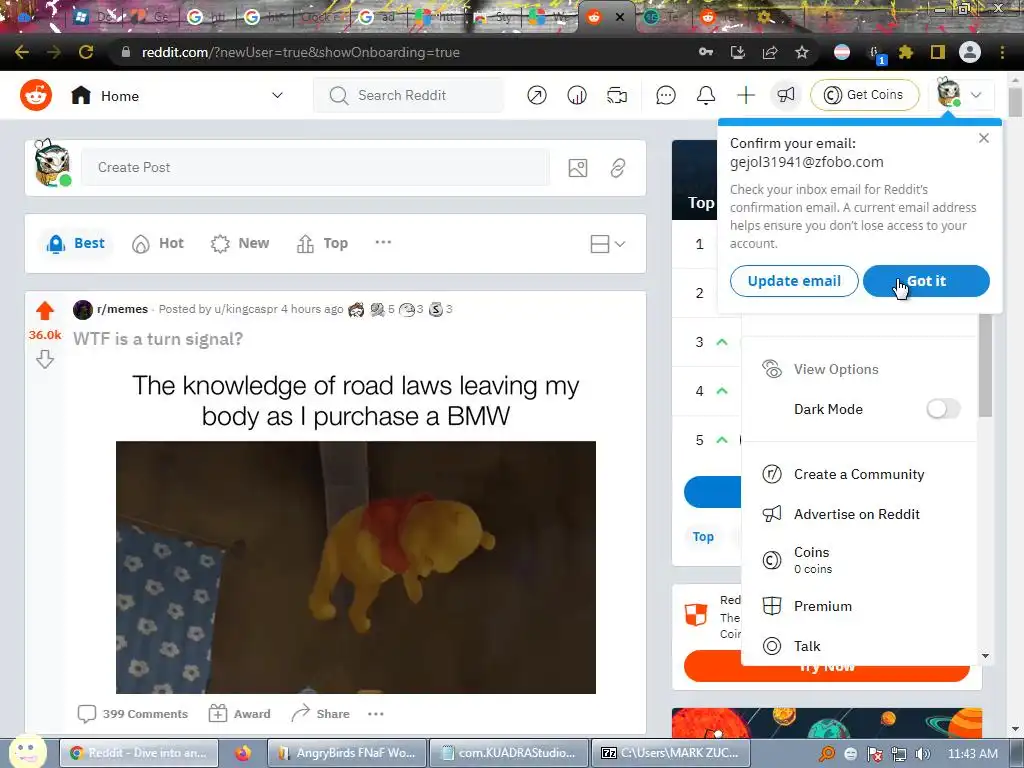Select the New sort tab
The height and width of the screenshot is (768, 1024).
[240, 244]
